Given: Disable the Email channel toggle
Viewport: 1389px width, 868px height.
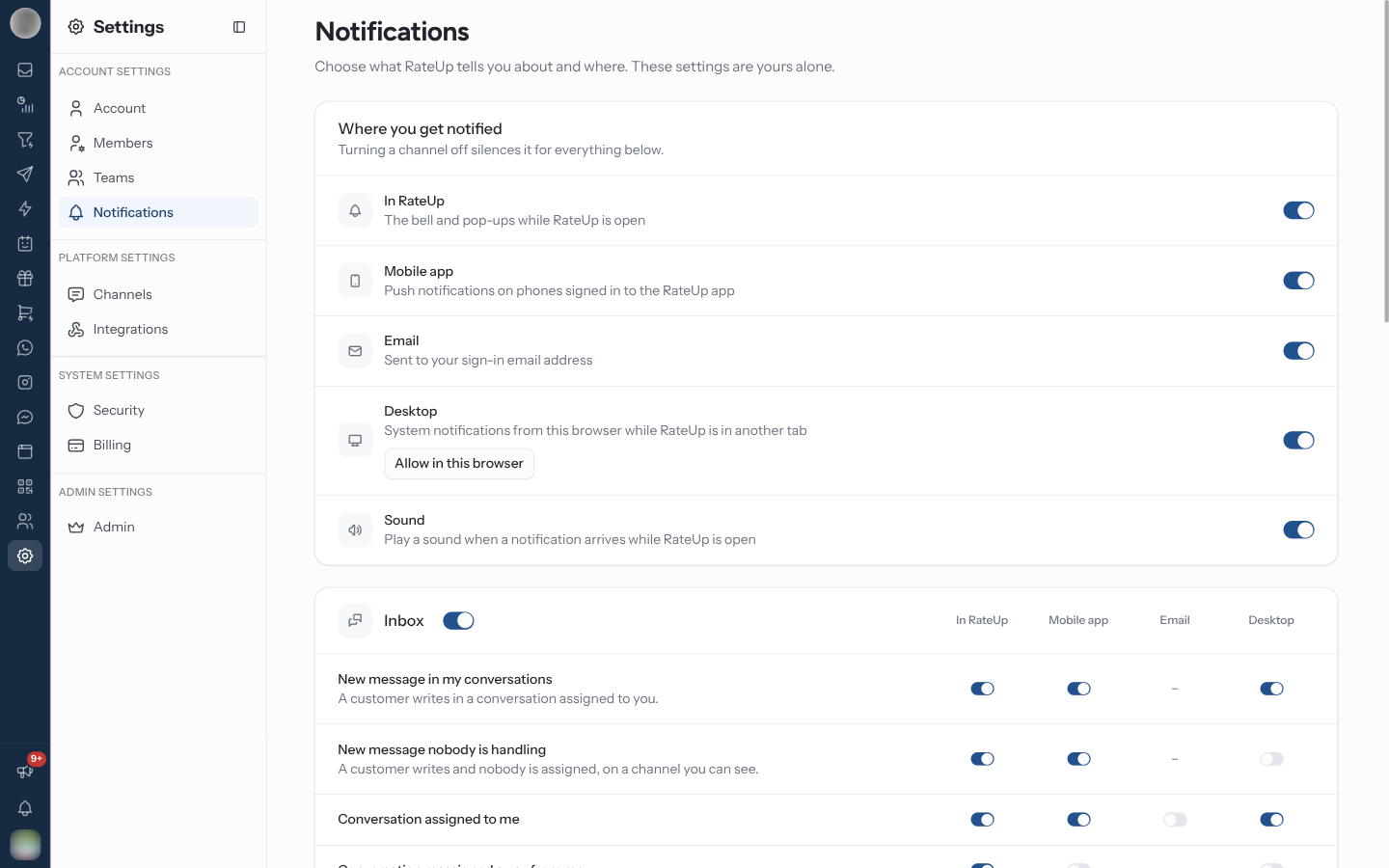Looking at the screenshot, I should [x=1298, y=351].
